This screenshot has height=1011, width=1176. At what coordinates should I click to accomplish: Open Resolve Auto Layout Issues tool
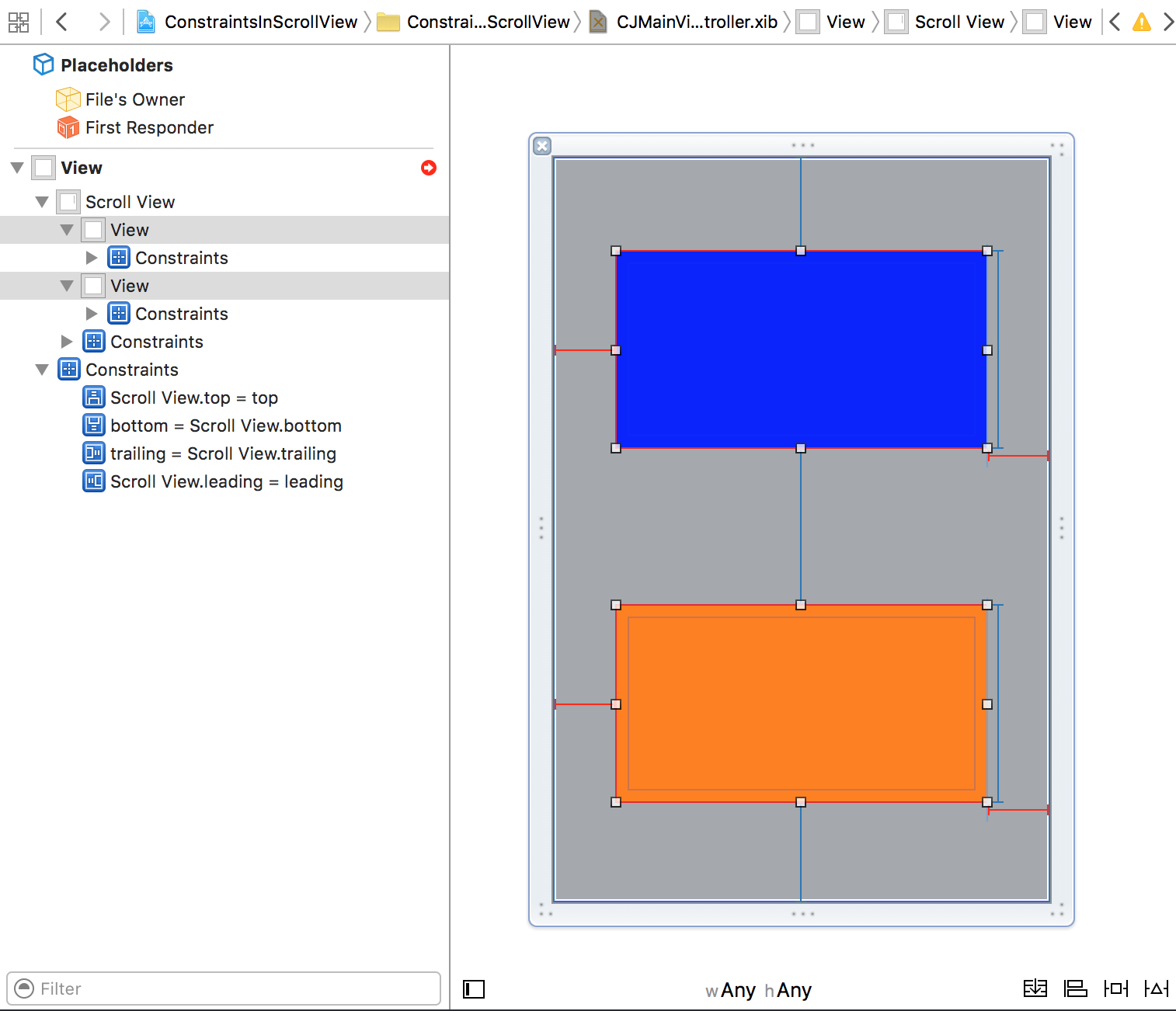pyautogui.click(x=1156, y=988)
